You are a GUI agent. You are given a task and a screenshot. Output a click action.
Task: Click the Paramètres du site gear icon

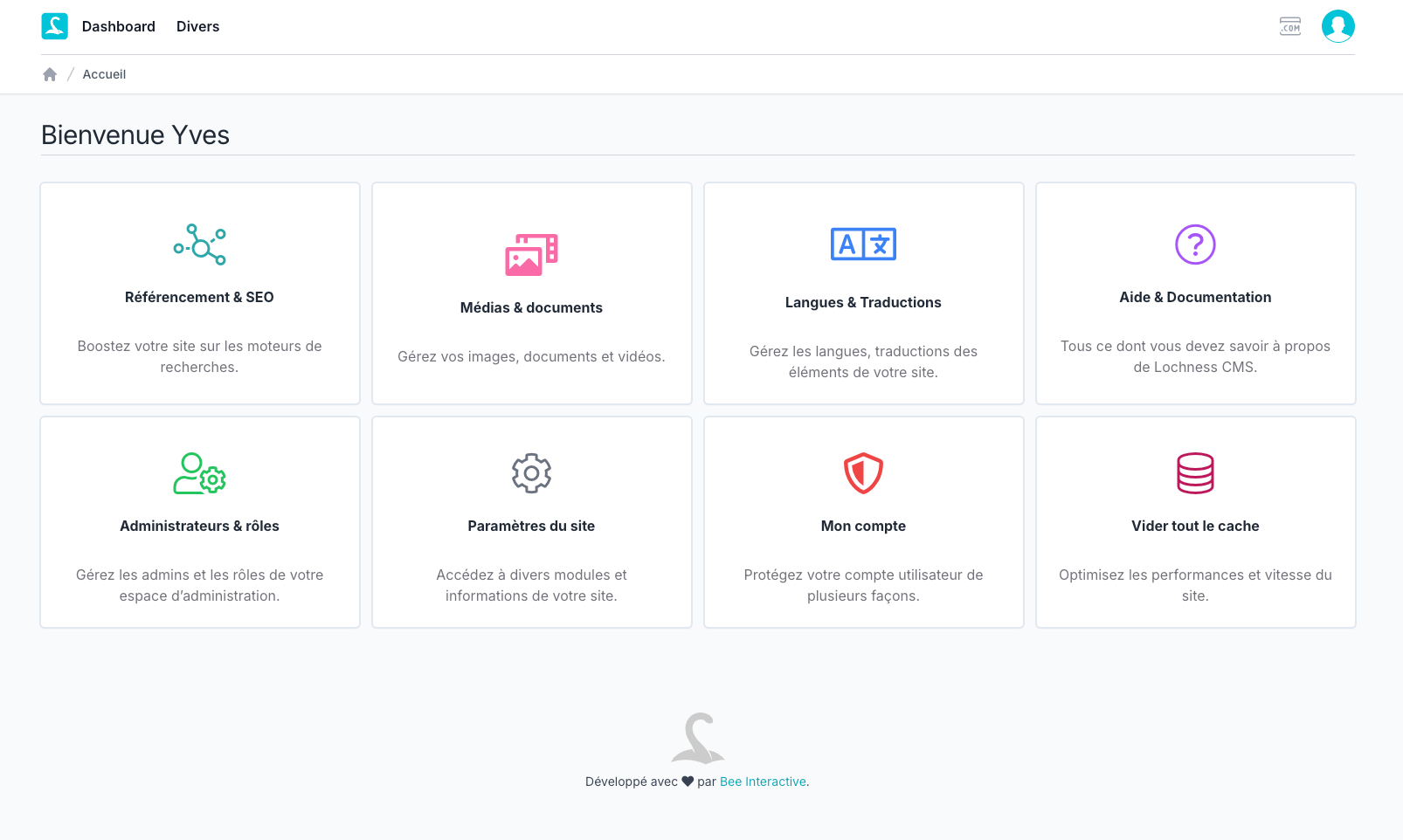point(531,473)
